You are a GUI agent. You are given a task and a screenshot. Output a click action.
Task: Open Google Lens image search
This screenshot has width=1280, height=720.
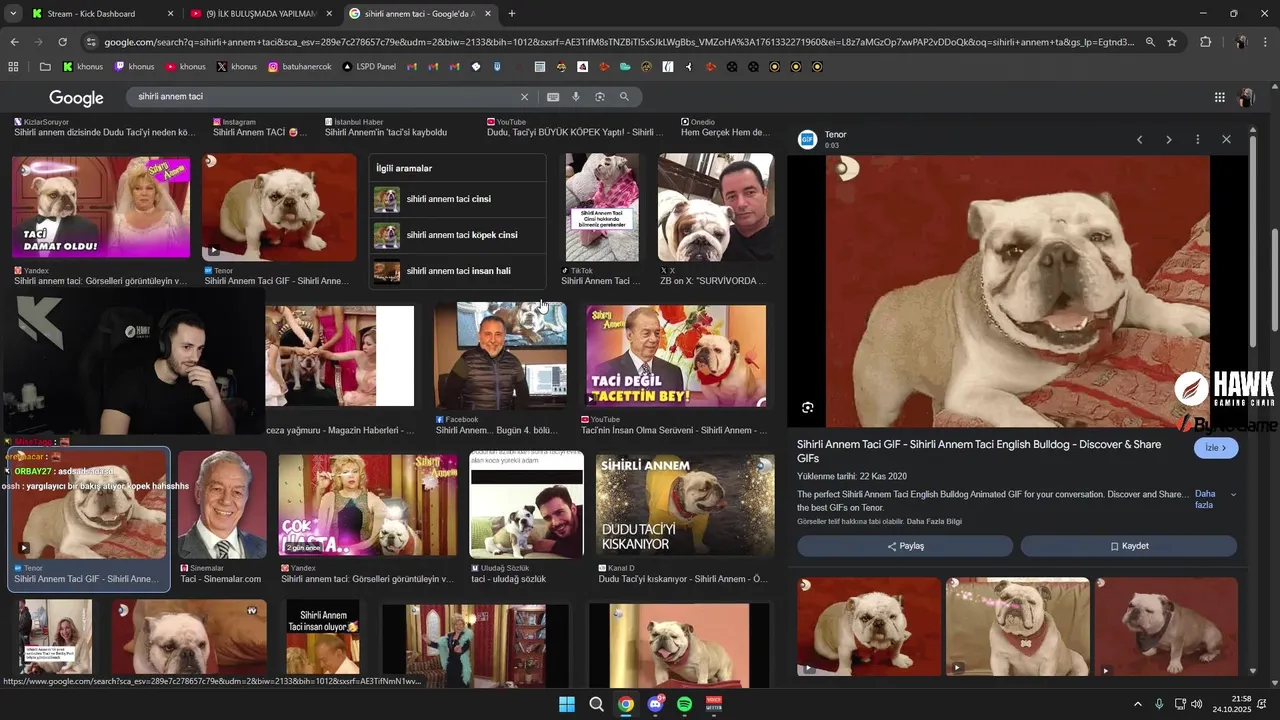(x=600, y=97)
